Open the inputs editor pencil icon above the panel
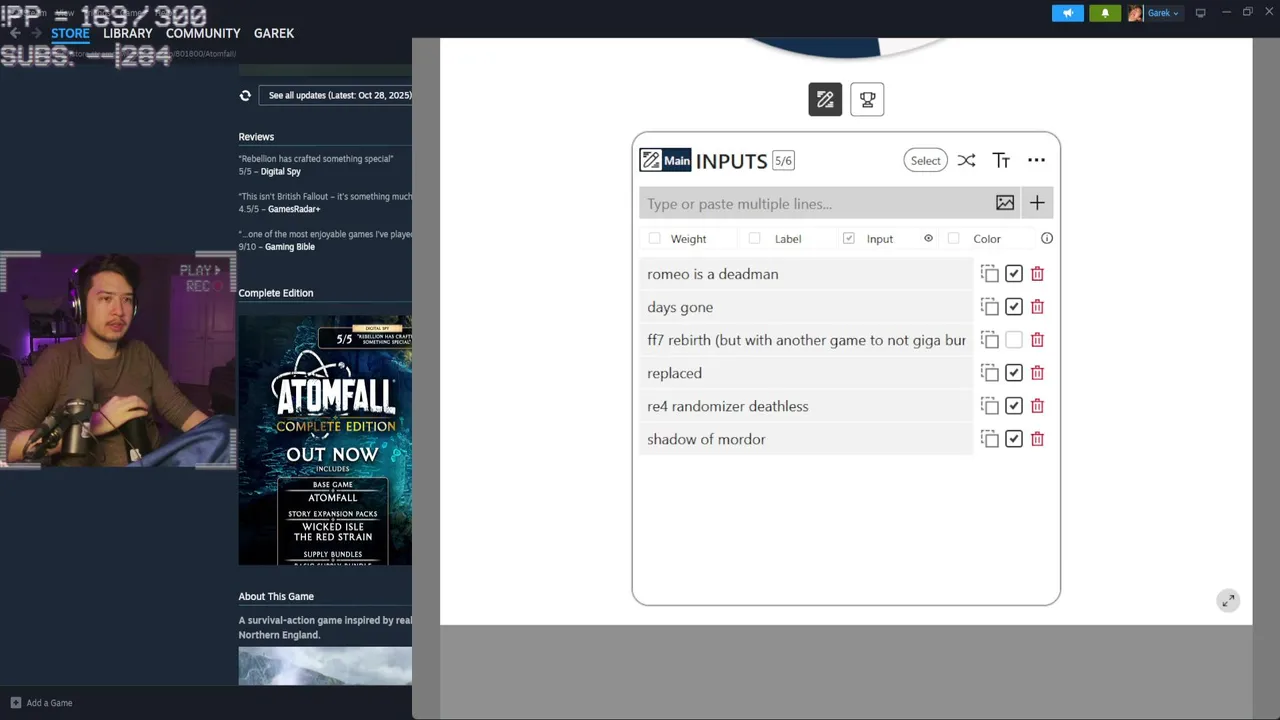1280x720 pixels. coord(825,99)
